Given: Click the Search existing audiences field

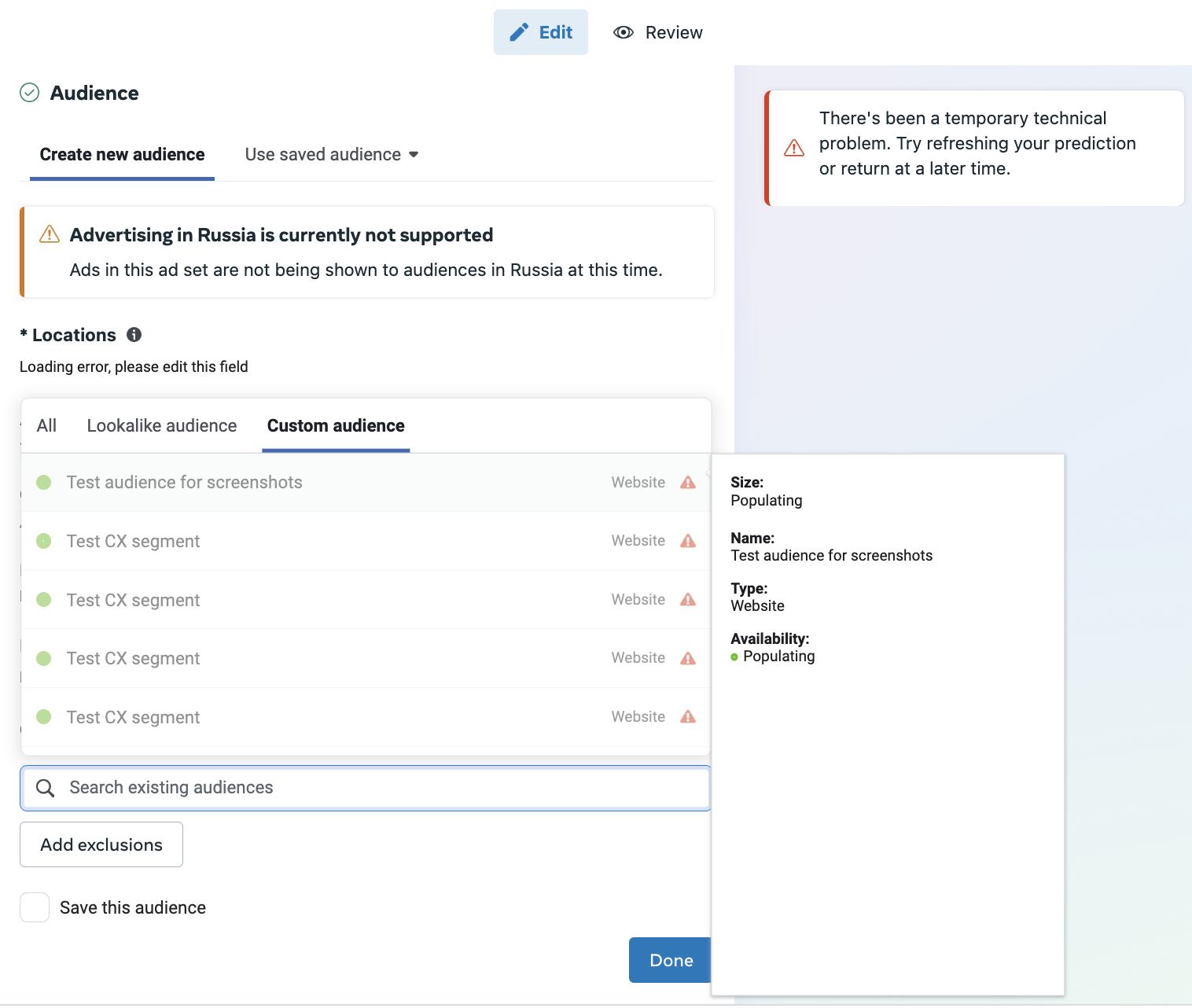Looking at the screenshot, I should [x=366, y=788].
